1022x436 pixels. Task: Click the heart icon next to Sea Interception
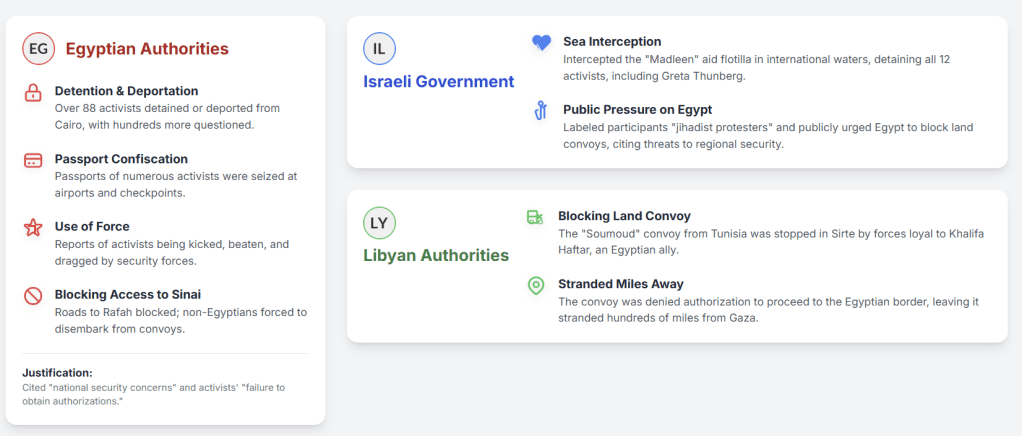coord(541,43)
